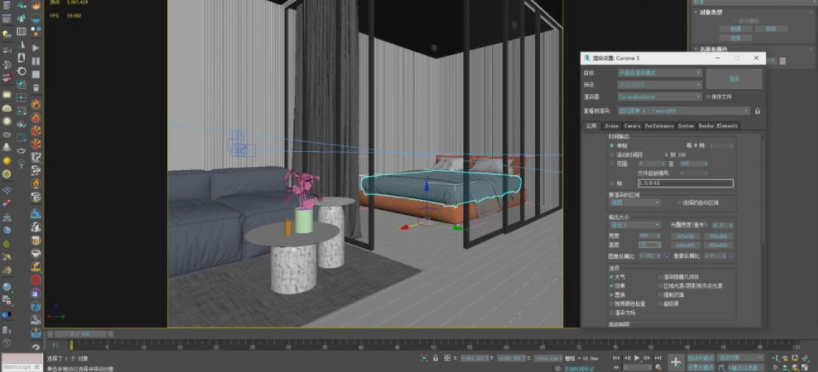Switch to the System tab

tap(686, 126)
